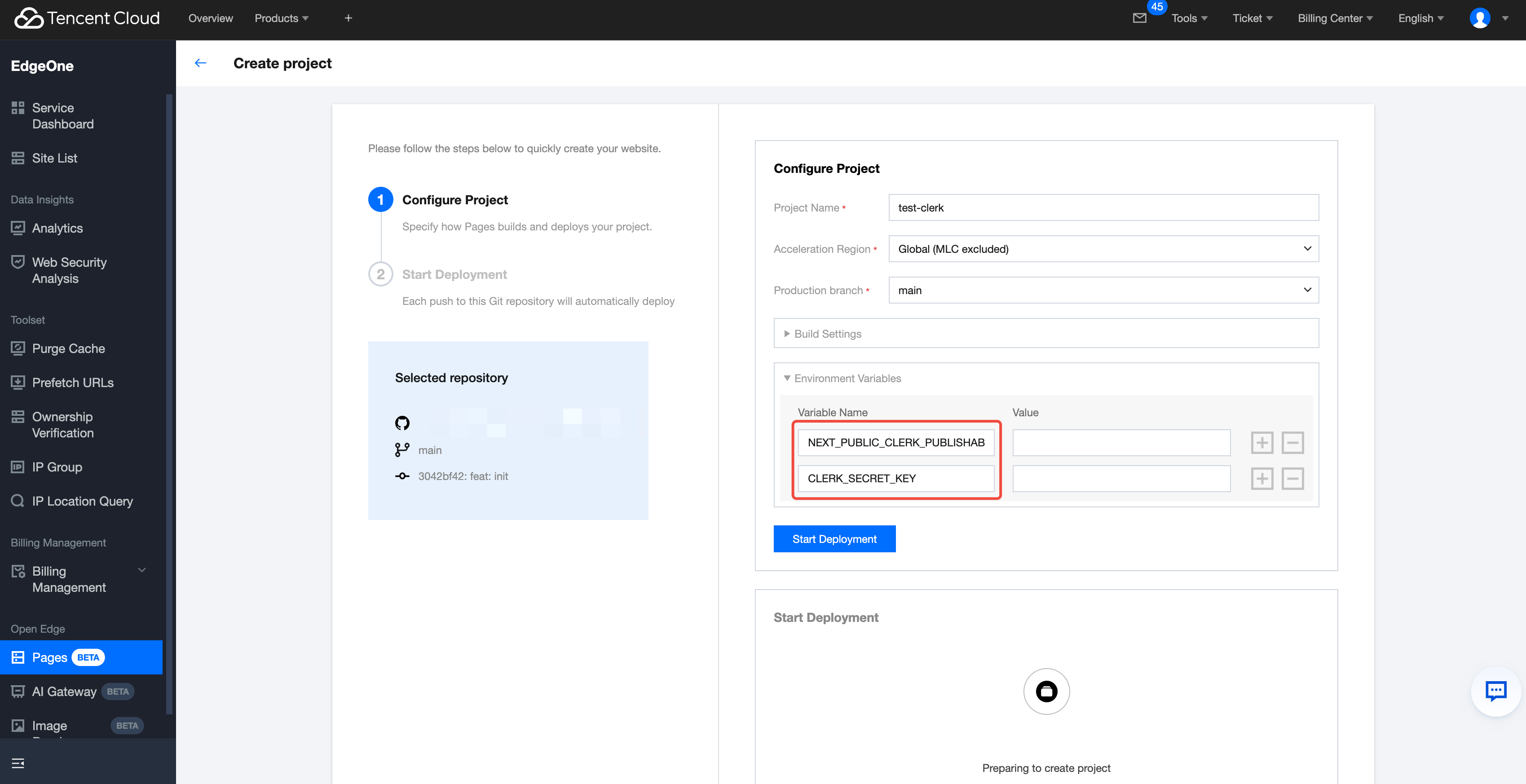Click value field for NEXT_PUBLIC_CLERK variable

1121,442
